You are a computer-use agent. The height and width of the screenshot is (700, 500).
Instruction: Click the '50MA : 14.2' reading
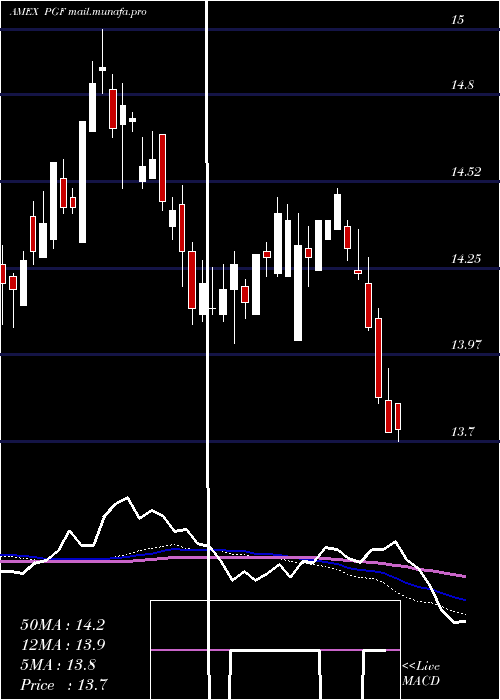pos(62,625)
